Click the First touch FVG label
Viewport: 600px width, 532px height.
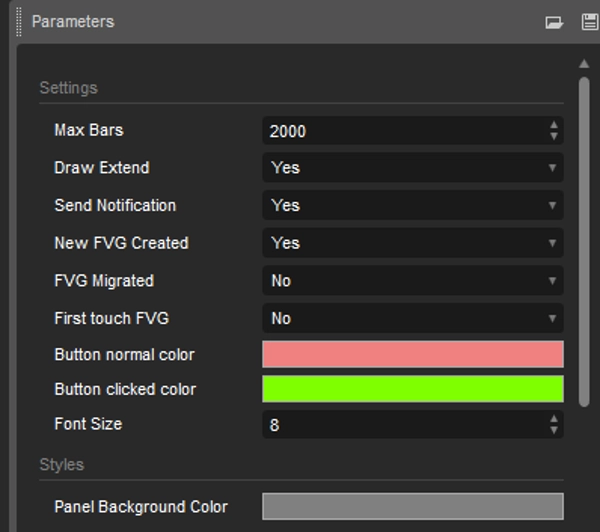112,318
